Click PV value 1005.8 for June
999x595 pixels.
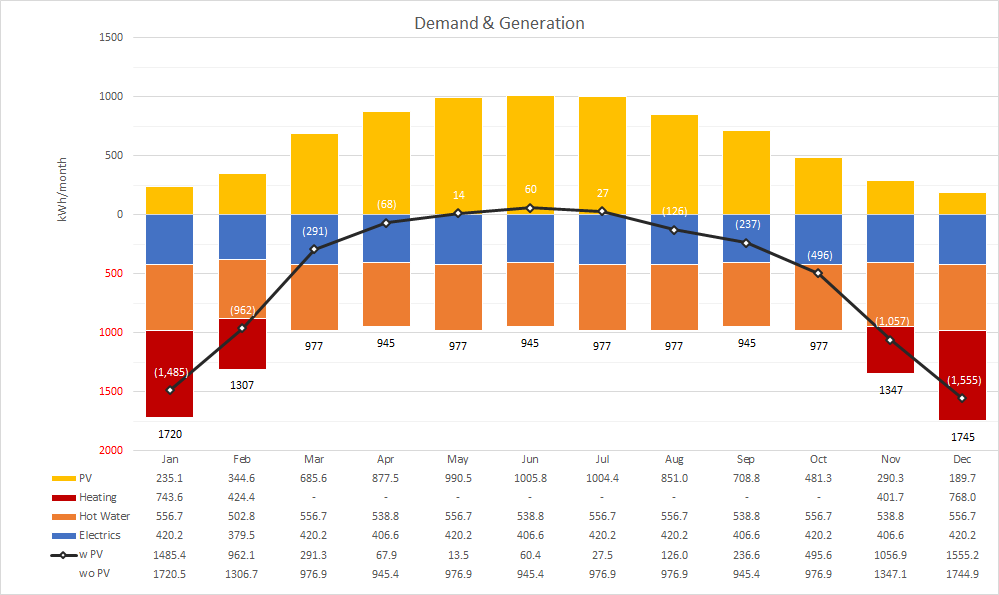(530, 478)
